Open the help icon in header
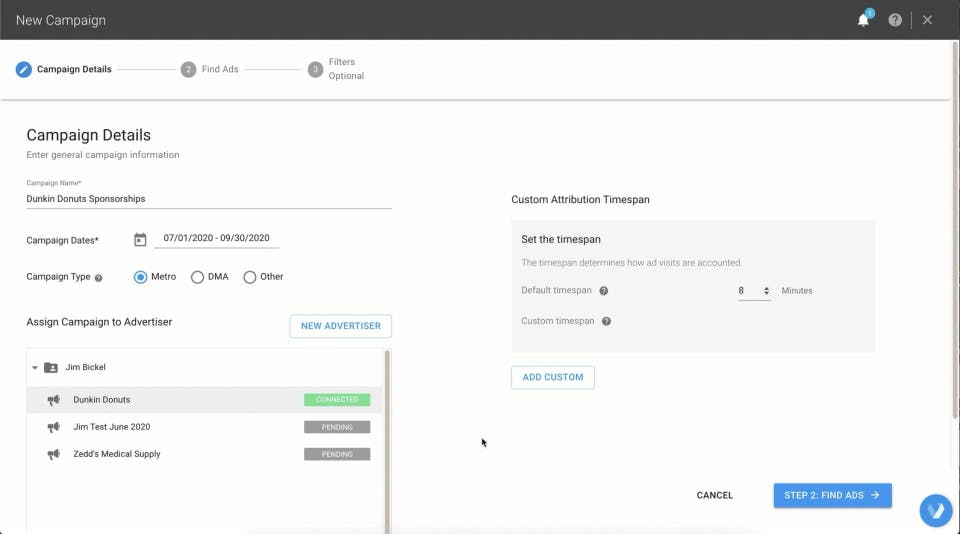The height and width of the screenshot is (534, 960). pos(895,20)
